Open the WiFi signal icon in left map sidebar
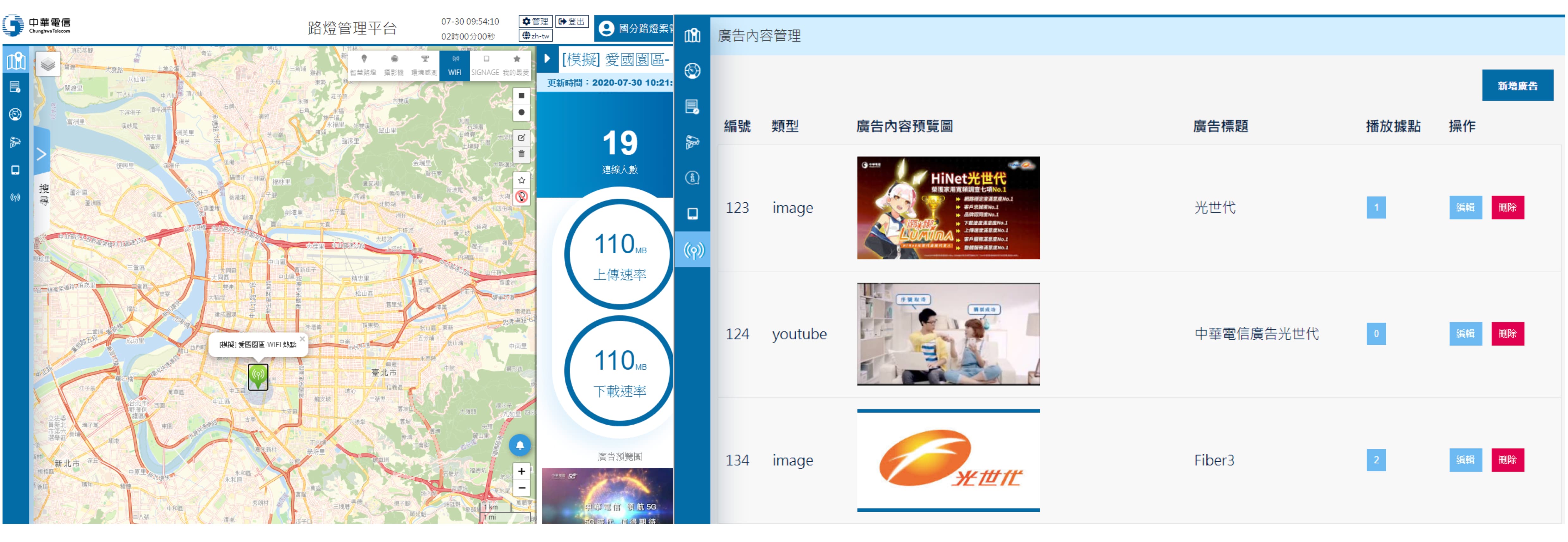1568x542 pixels. (x=15, y=197)
